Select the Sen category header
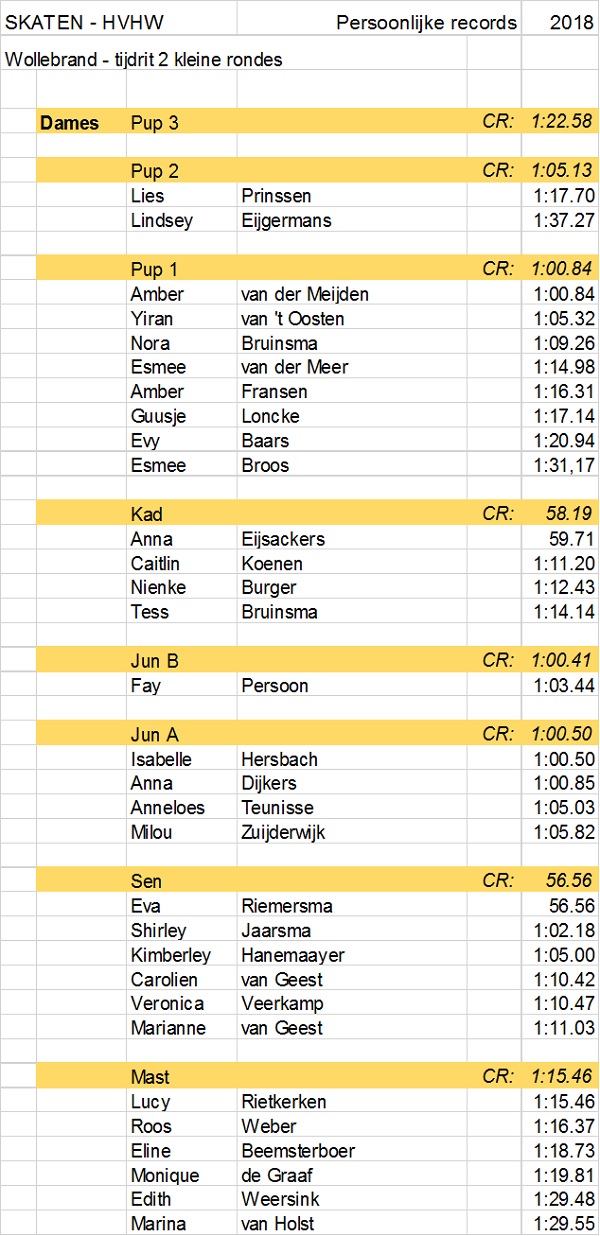The width and height of the screenshot is (600, 1236). [146, 882]
